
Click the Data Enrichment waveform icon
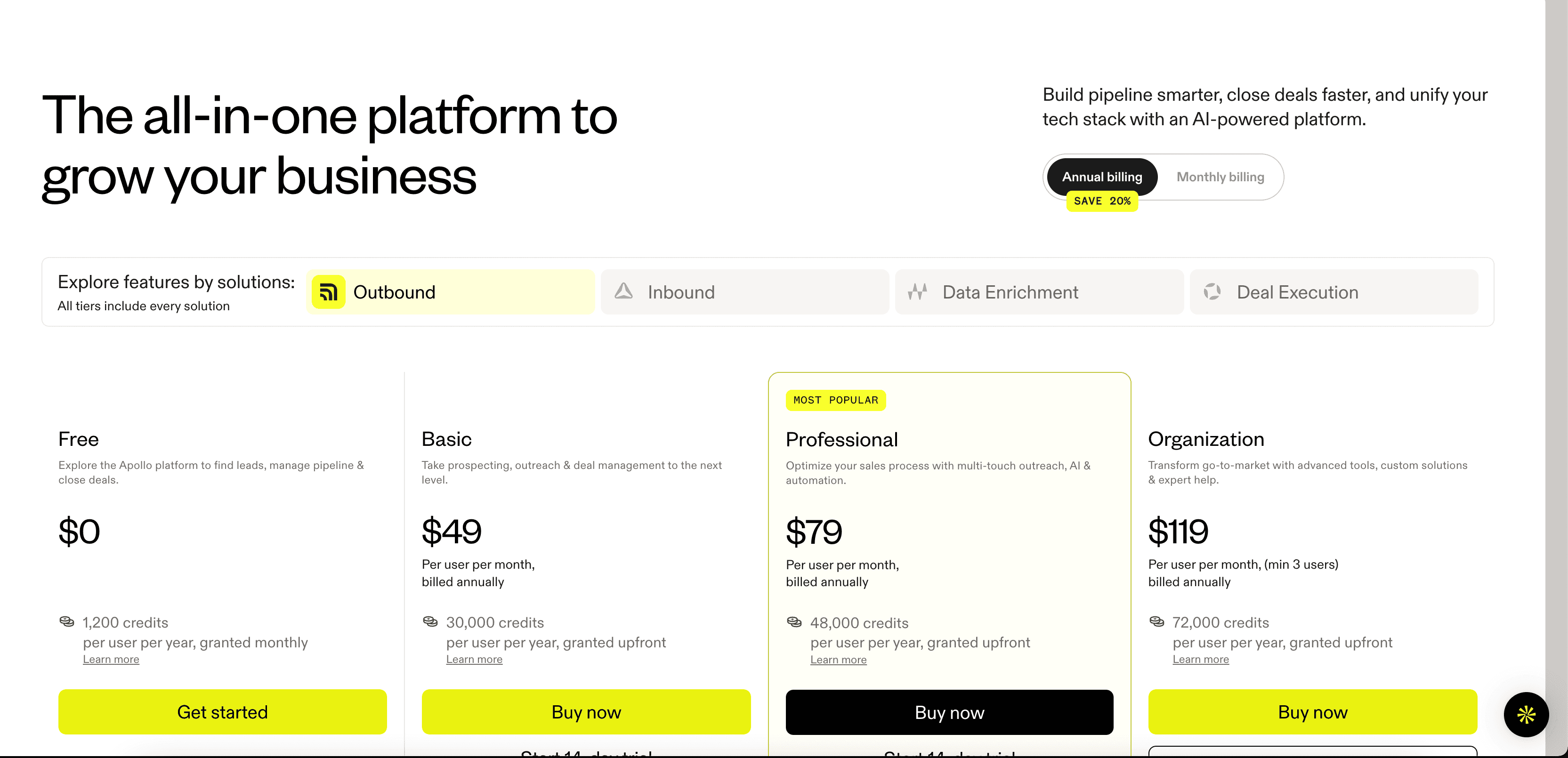[917, 291]
